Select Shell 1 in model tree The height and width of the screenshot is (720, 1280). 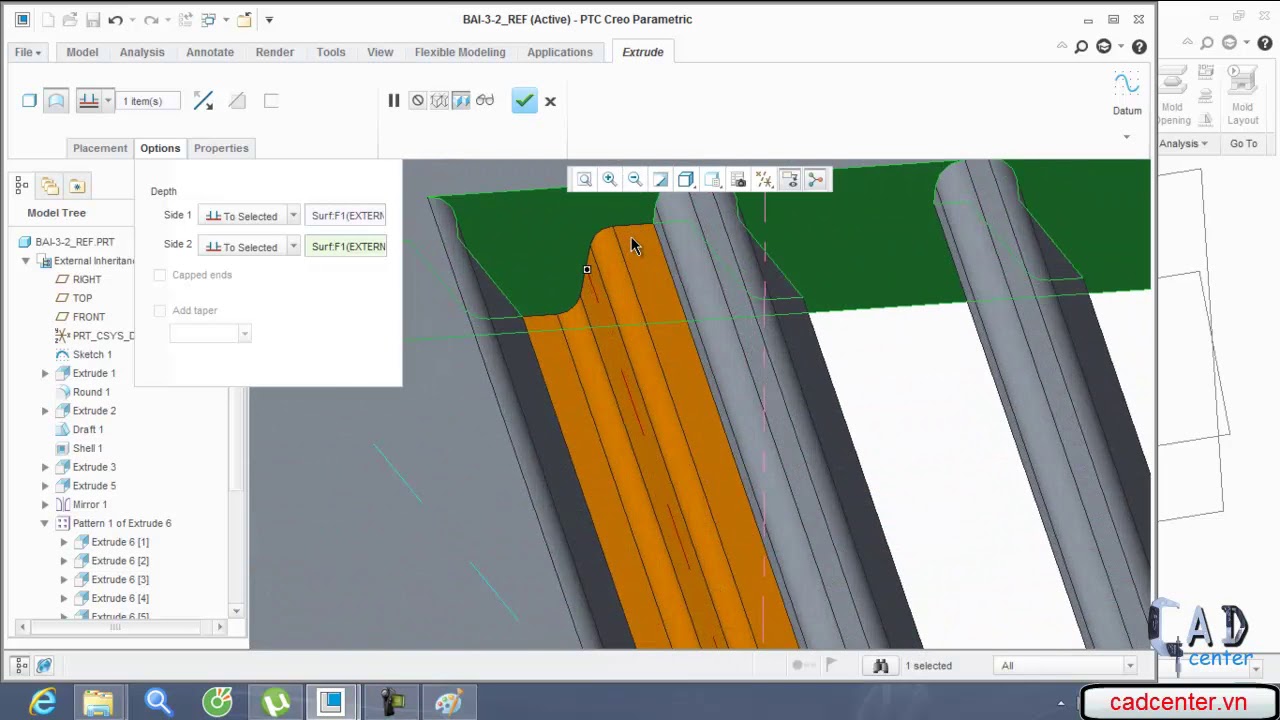pos(87,449)
